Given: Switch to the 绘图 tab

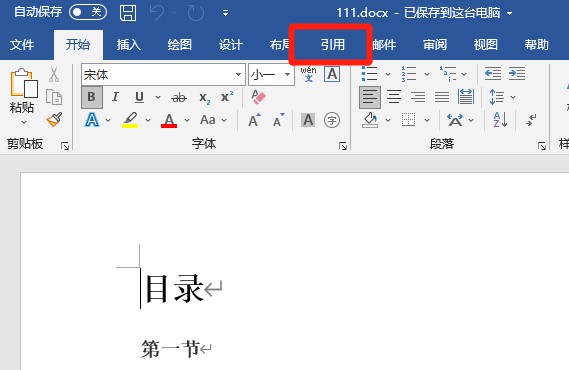Looking at the screenshot, I should coord(179,45).
